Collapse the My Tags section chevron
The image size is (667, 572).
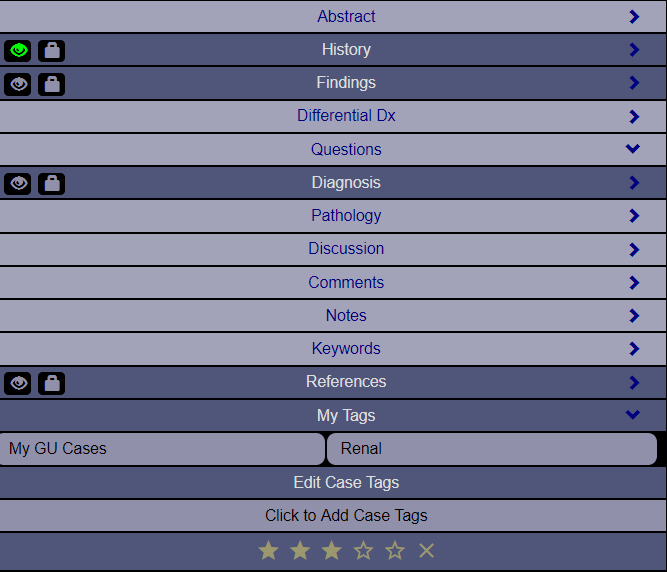pyautogui.click(x=633, y=415)
